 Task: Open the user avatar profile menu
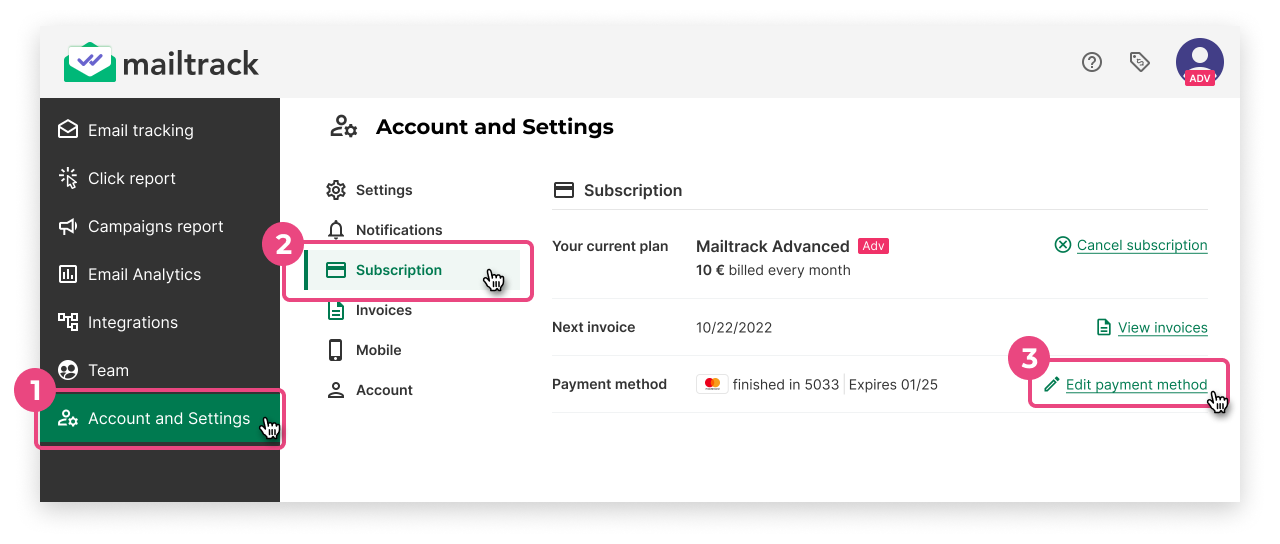pos(1199,62)
